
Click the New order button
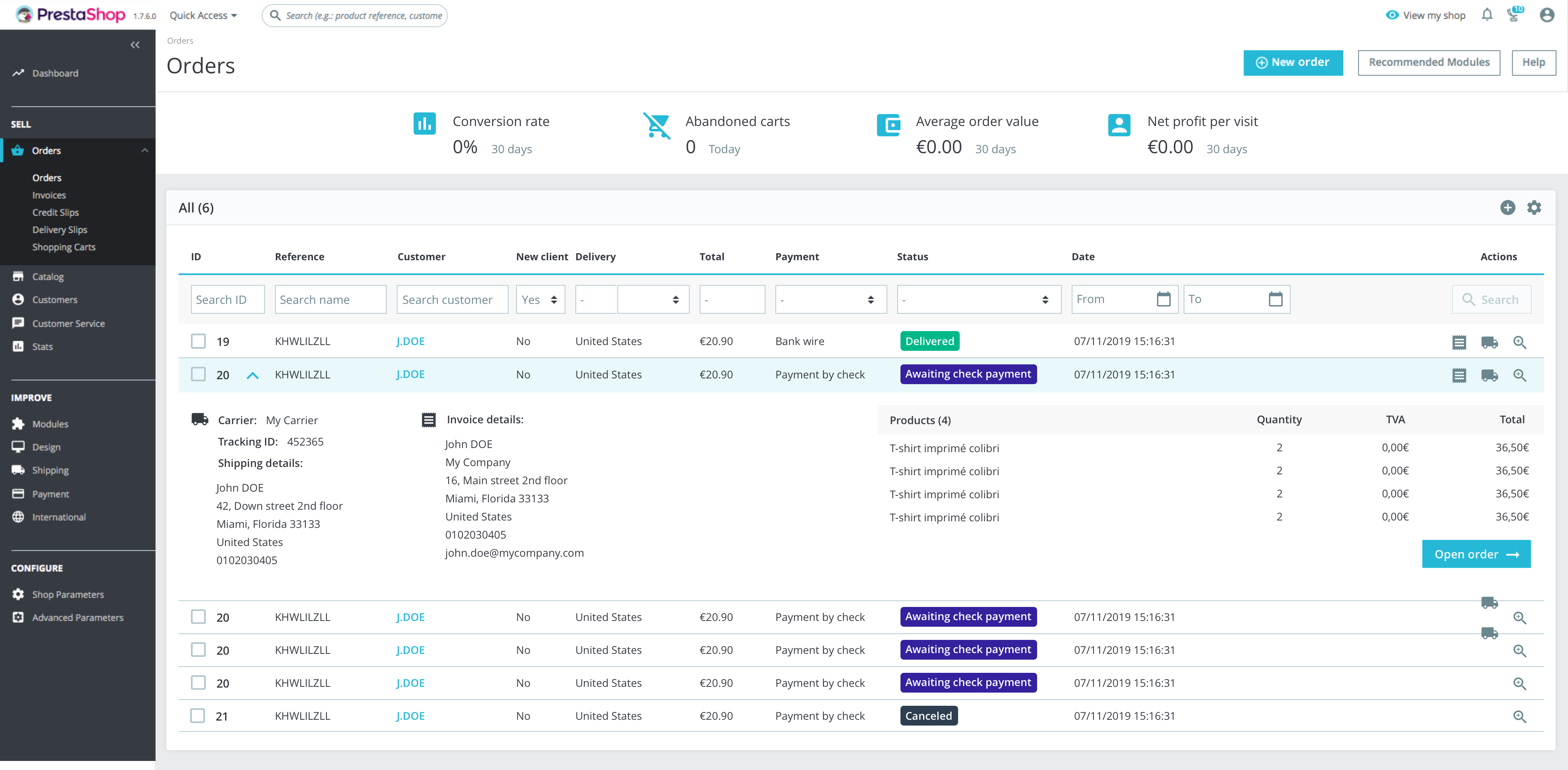point(1293,63)
